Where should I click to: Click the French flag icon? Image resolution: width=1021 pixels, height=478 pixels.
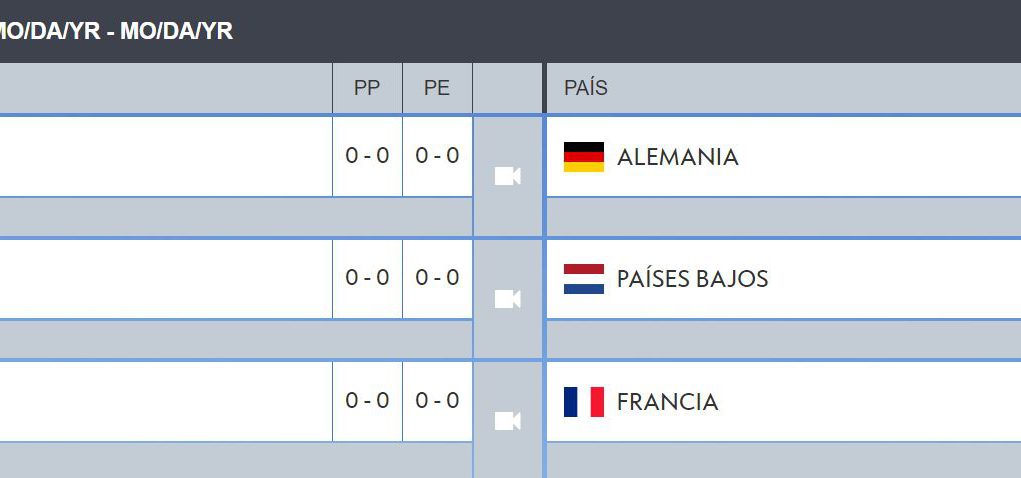584,402
